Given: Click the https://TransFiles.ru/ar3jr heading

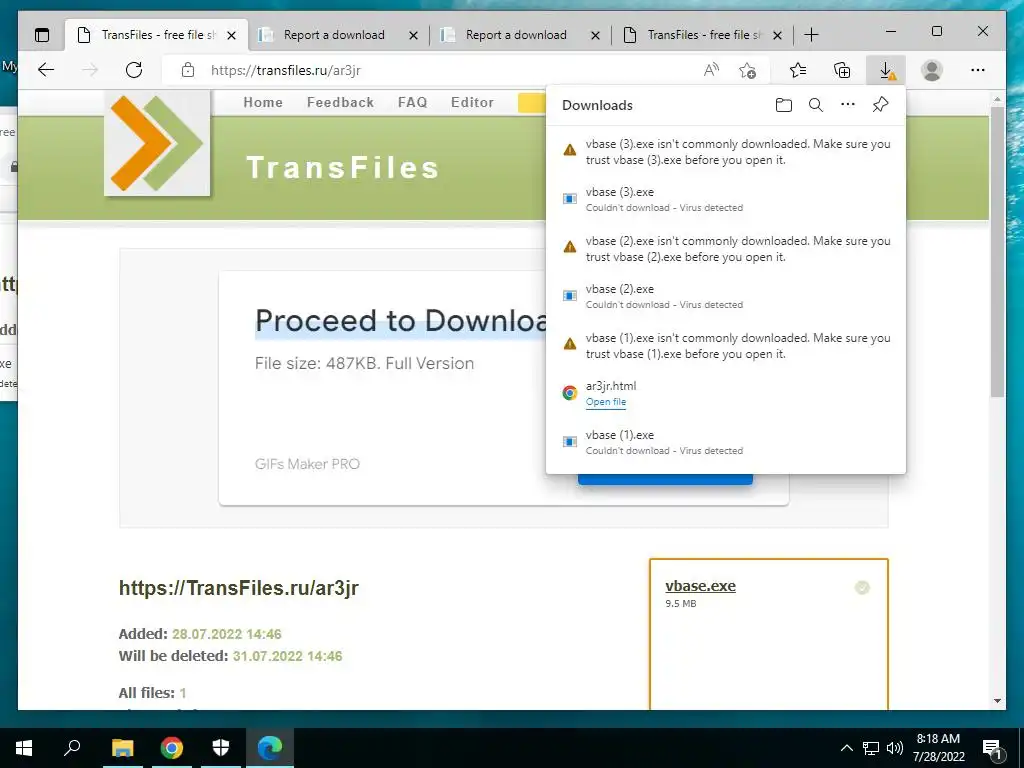Looking at the screenshot, I should pyautogui.click(x=238, y=588).
